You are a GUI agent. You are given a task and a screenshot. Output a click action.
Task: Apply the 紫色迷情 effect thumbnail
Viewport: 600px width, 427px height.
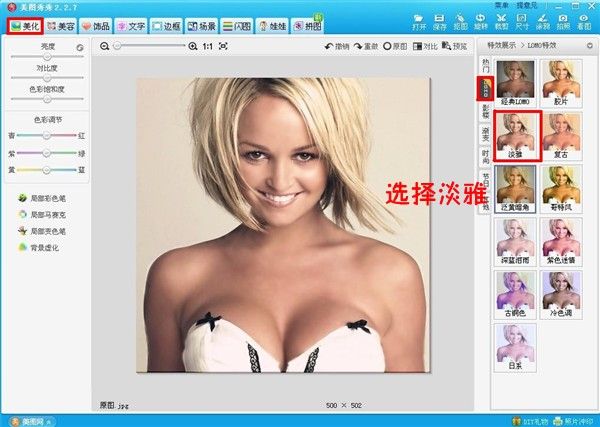tap(561, 242)
